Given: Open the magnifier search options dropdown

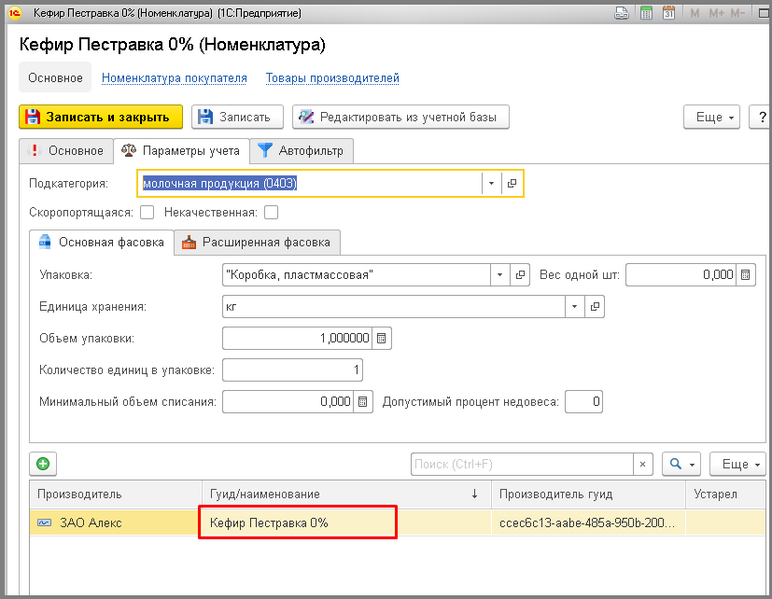Looking at the screenshot, I should tap(681, 464).
